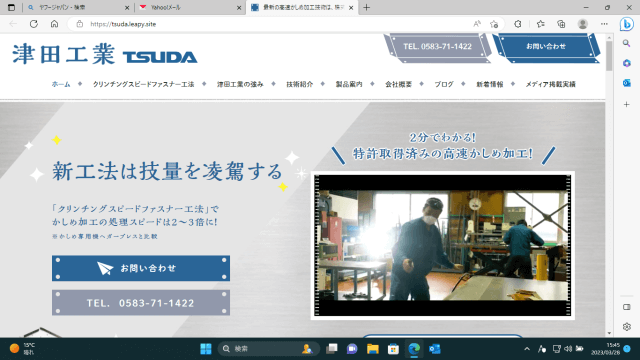This screenshot has width=640, height=360.
Task: Expand the system tray hidden icons chevron
Action: (x=527, y=349)
